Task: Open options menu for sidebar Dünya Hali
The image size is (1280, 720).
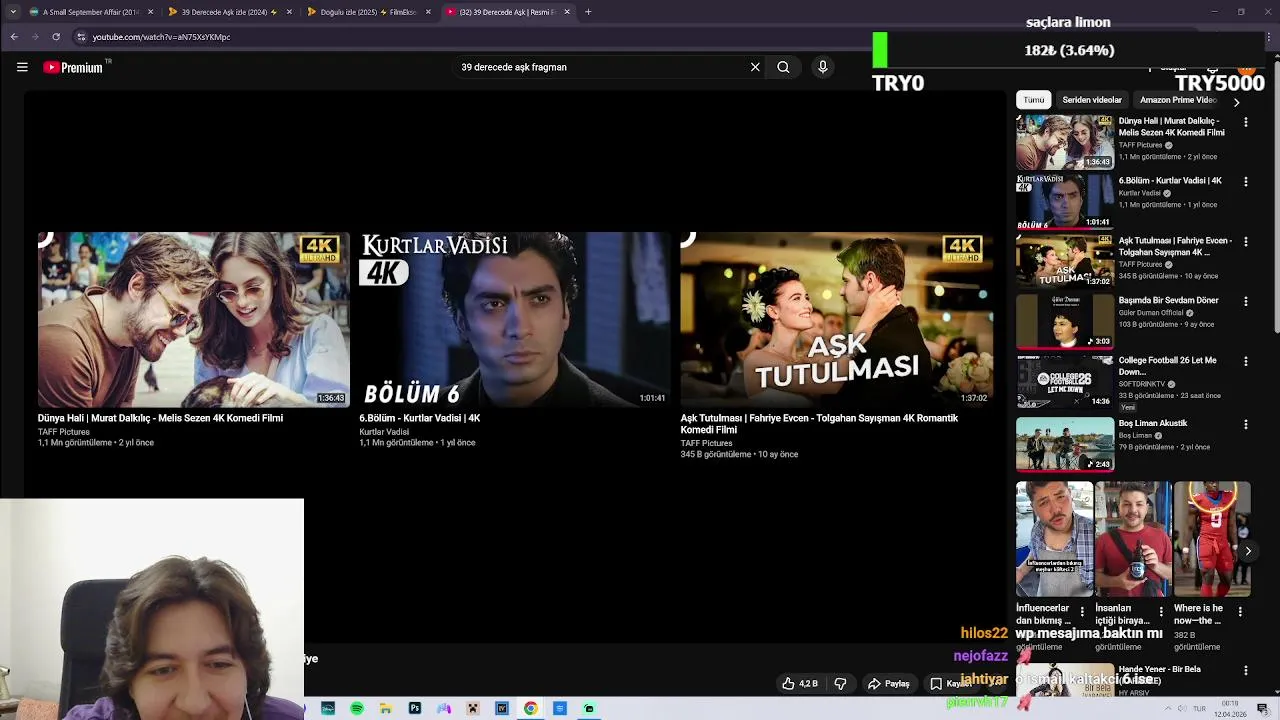Action: [1246, 122]
